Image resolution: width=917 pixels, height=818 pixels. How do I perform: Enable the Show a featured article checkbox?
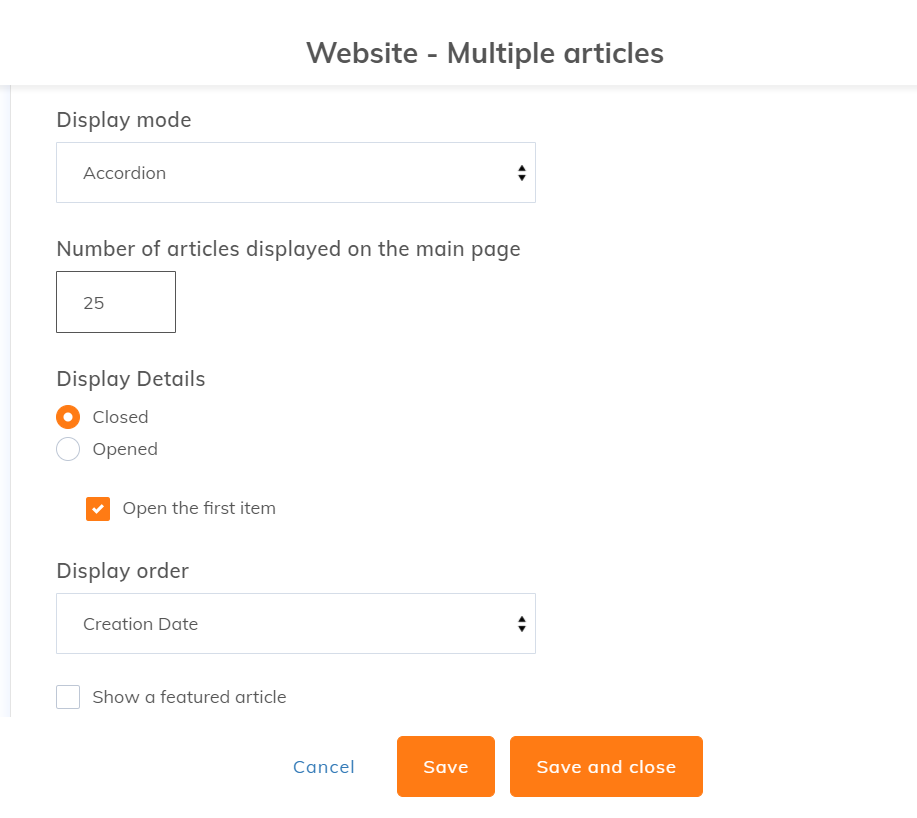68,697
